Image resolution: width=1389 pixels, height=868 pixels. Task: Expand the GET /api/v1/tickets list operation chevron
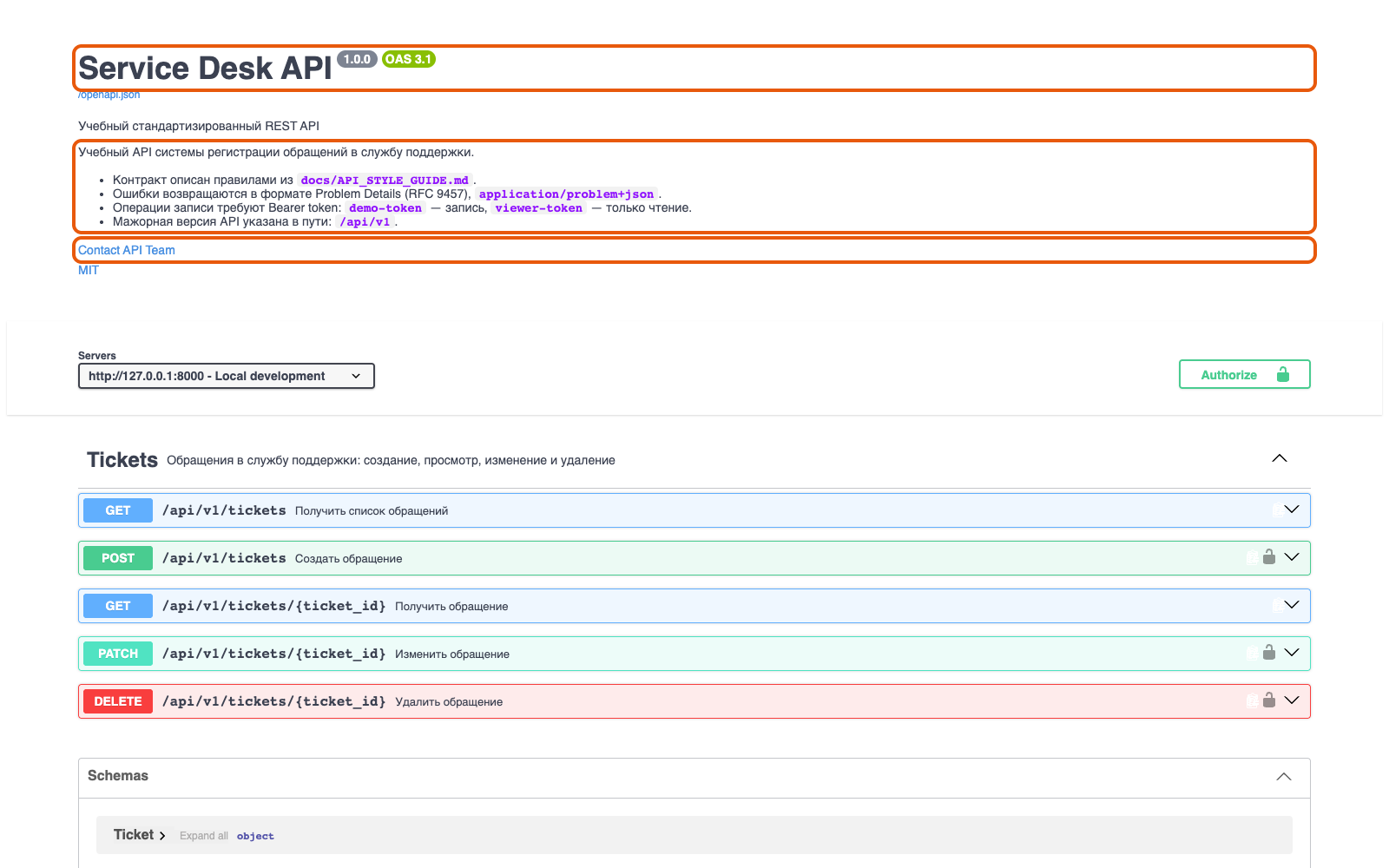(x=1292, y=510)
